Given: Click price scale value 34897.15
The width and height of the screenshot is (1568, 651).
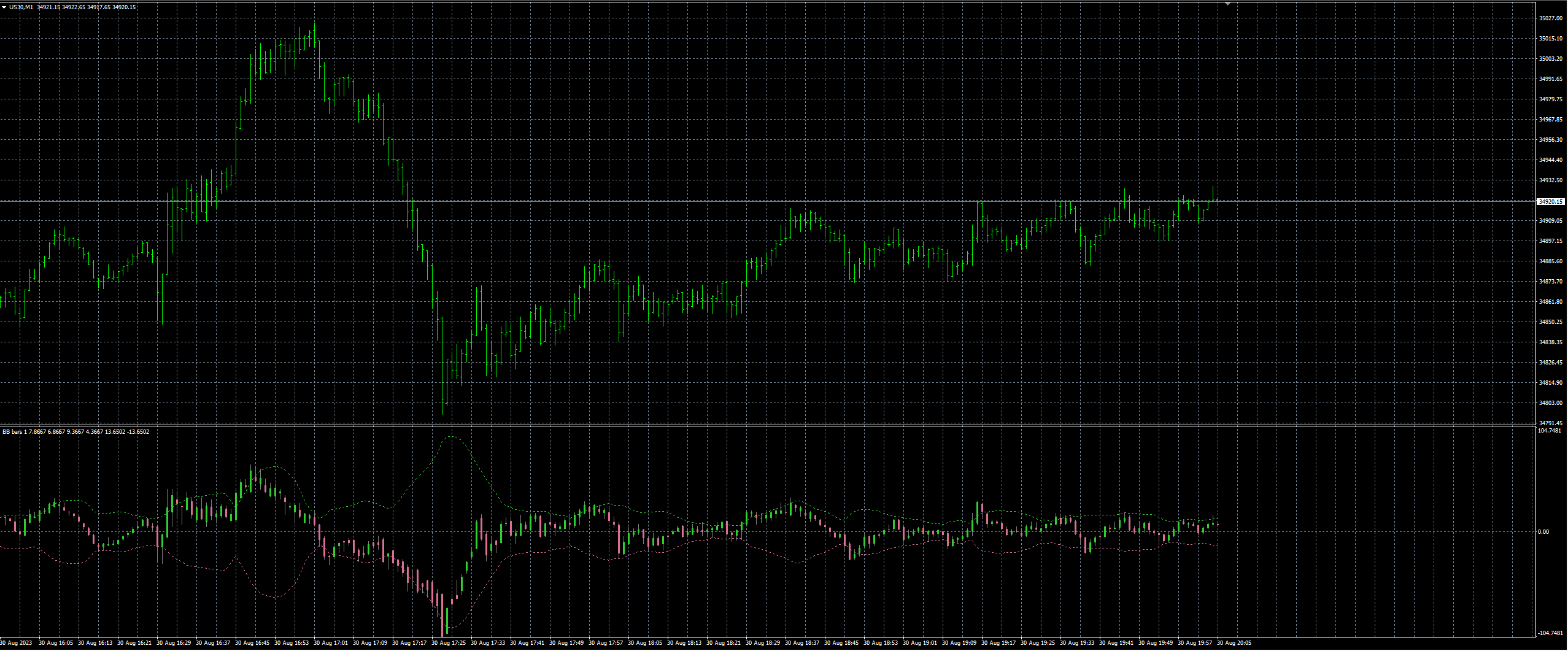Looking at the screenshot, I should [1551, 241].
